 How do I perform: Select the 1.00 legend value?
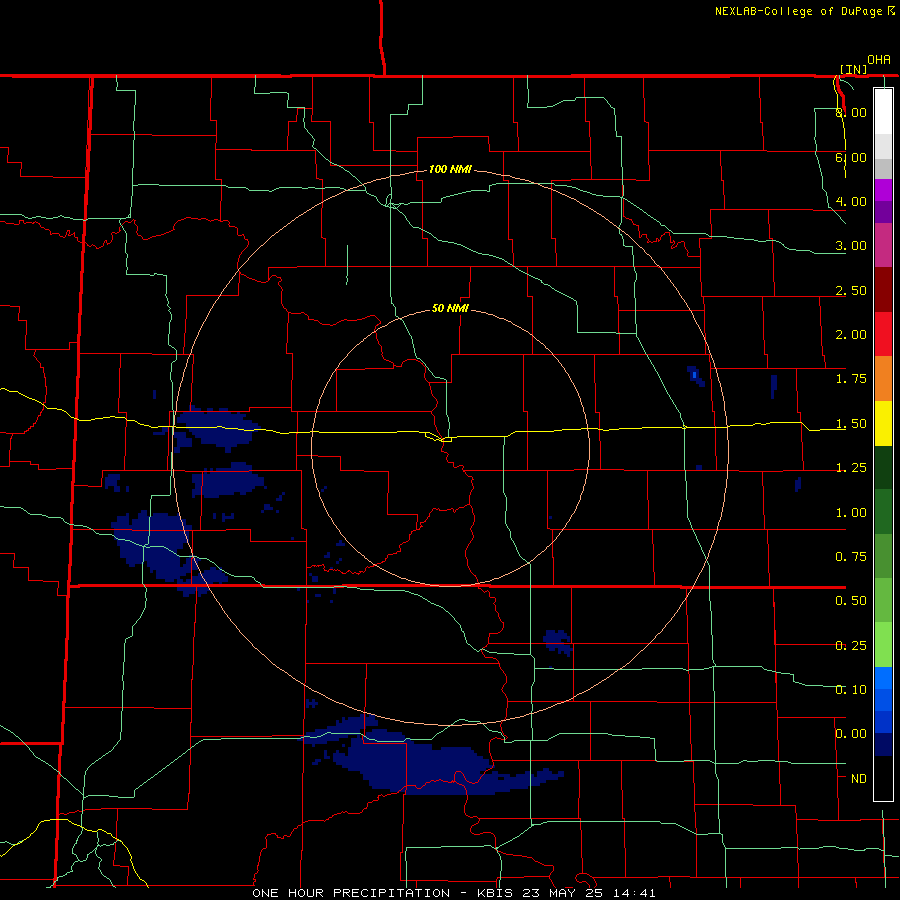[851, 513]
